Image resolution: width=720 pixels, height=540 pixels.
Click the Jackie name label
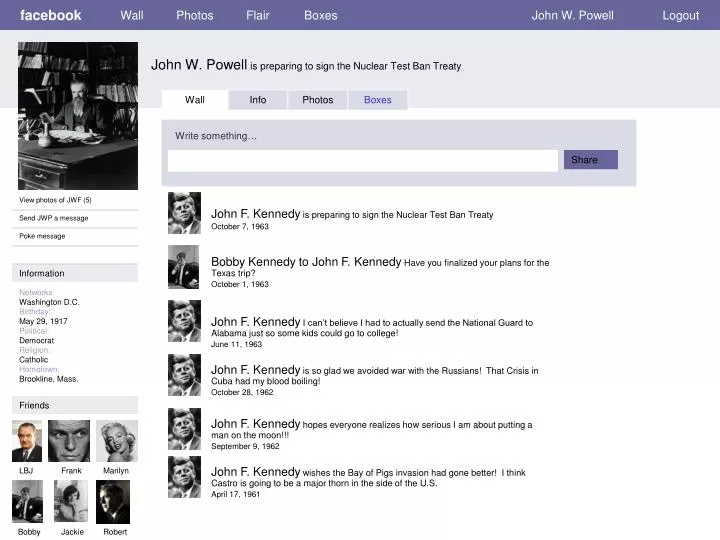[x=73, y=532]
